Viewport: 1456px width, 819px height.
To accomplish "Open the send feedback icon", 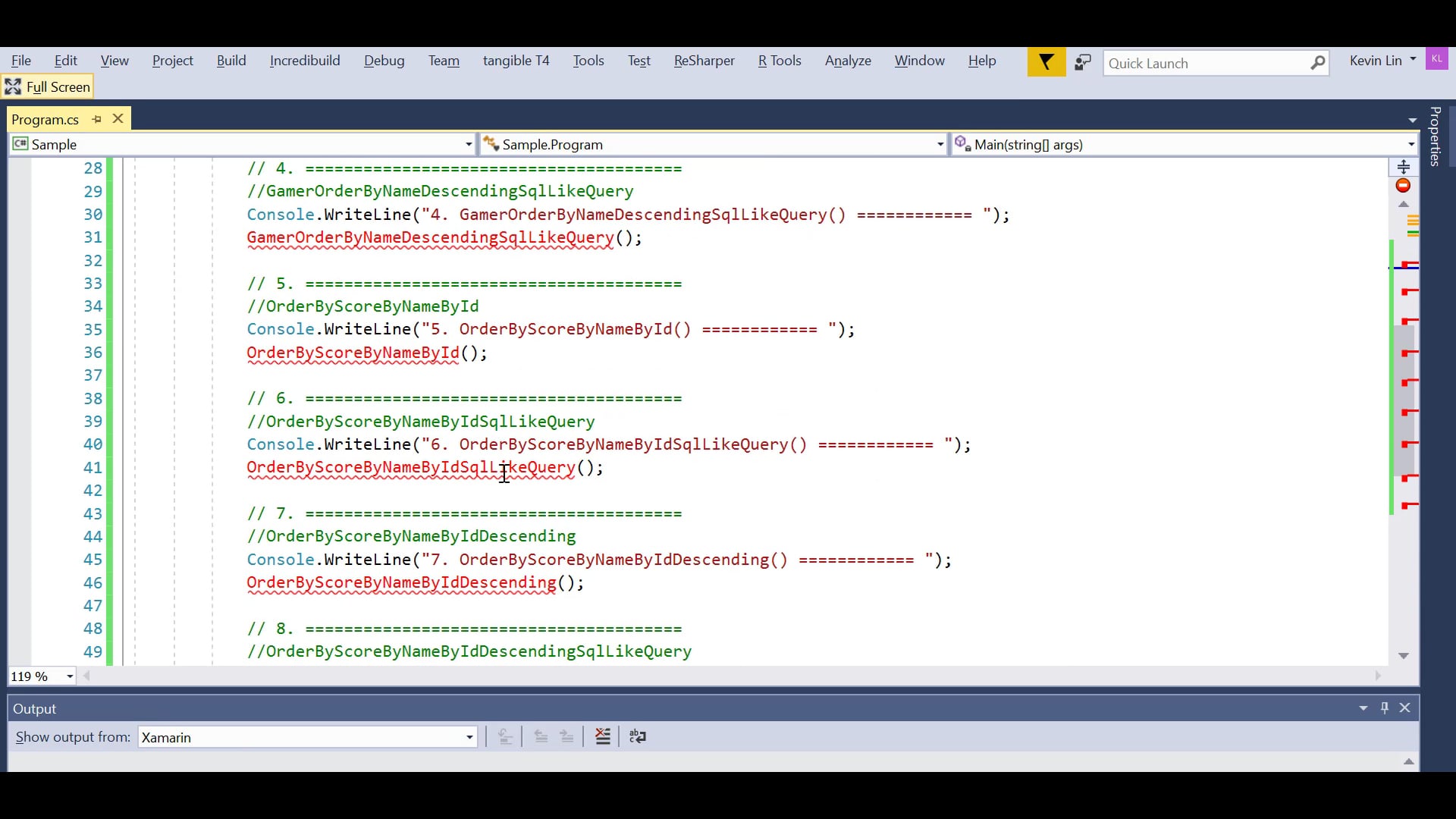I will coord(1083,62).
